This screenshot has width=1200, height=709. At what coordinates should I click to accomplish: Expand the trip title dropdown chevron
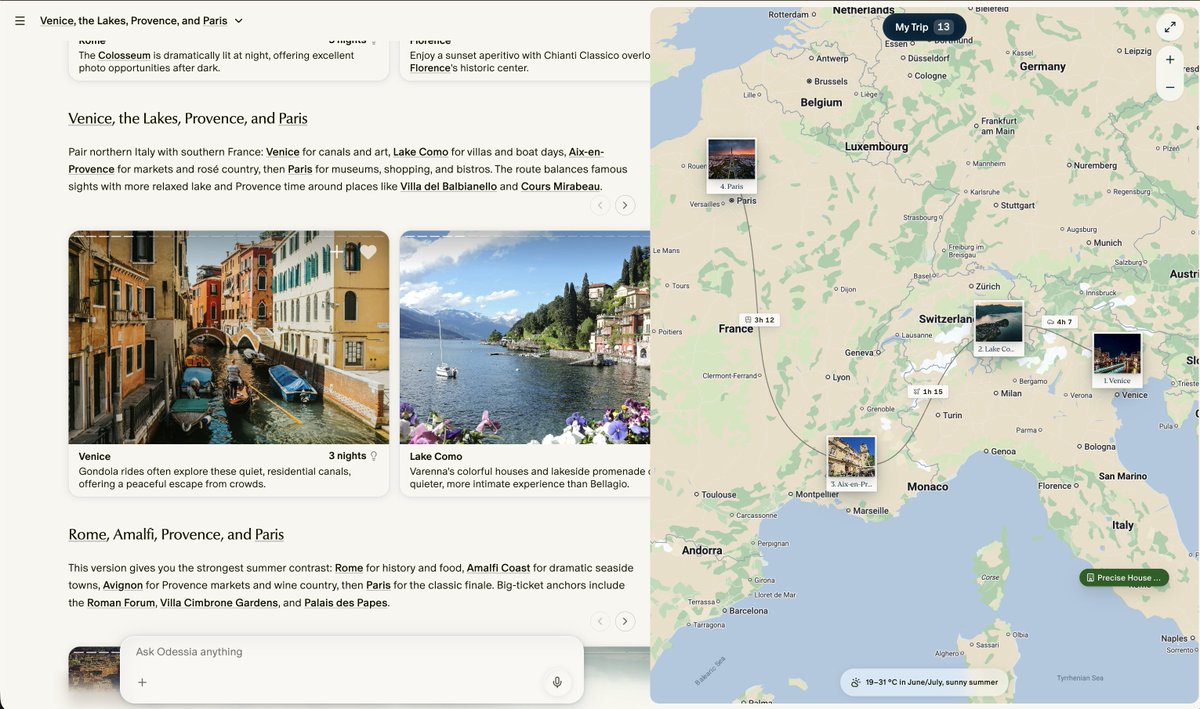[x=238, y=21]
